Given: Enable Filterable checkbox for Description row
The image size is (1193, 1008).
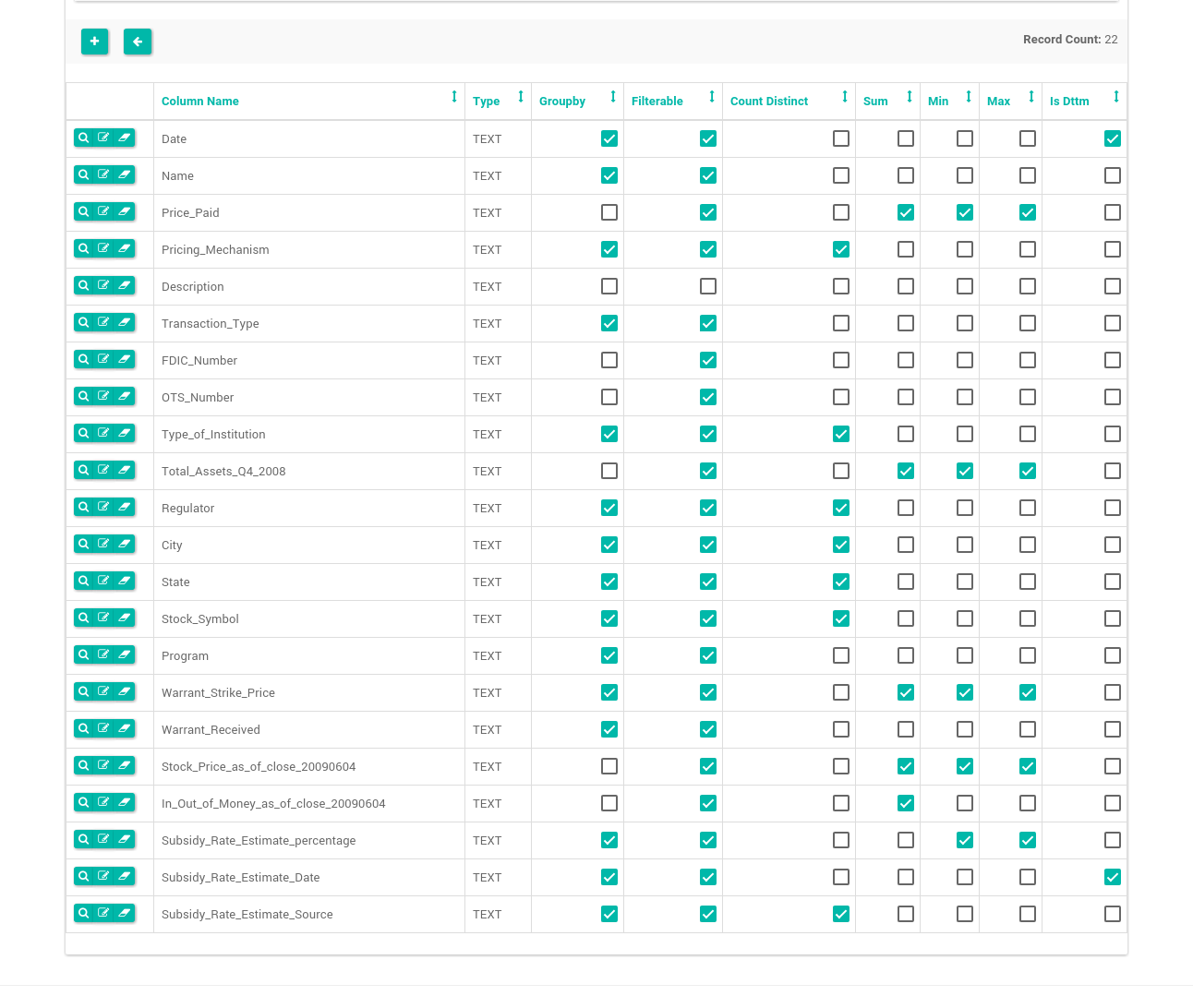Looking at the screenshot, I should point(708,286).
